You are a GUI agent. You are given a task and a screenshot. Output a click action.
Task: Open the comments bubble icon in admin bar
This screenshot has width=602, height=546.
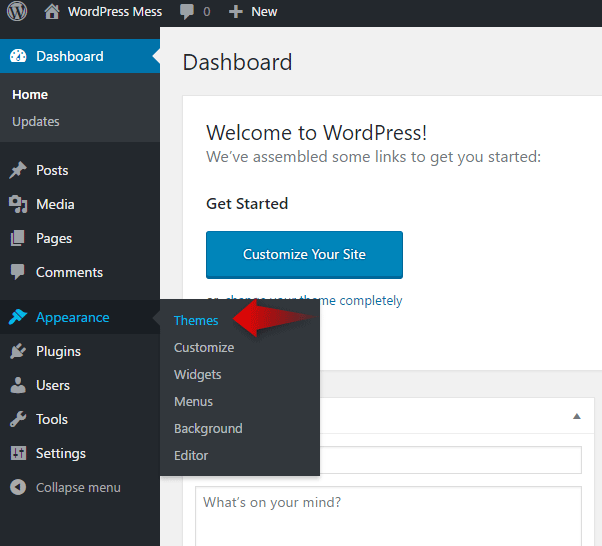click(186, 12)
